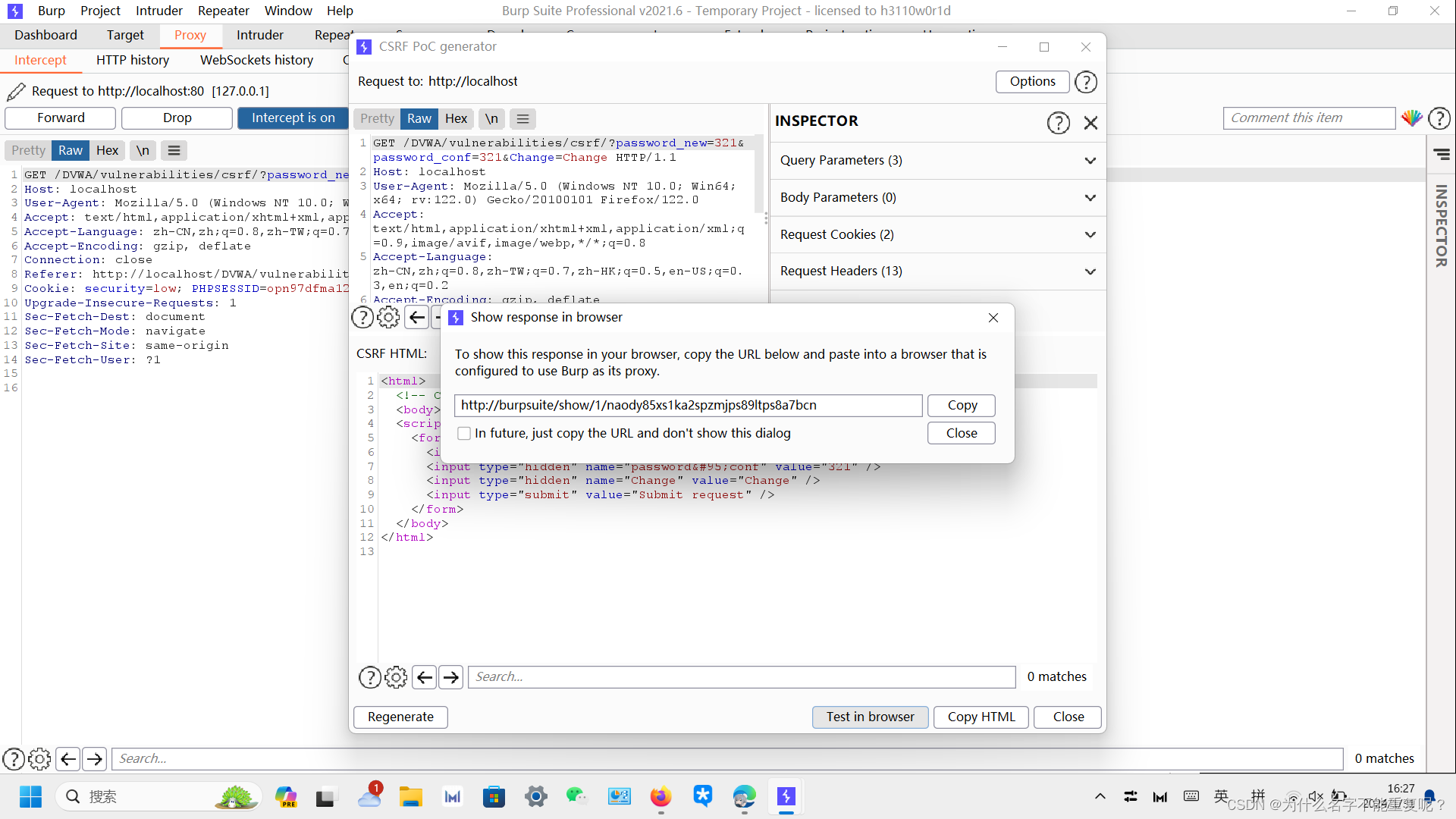
Task: Click the CSRF PoC help question icon
Action: coord(1086,82)
